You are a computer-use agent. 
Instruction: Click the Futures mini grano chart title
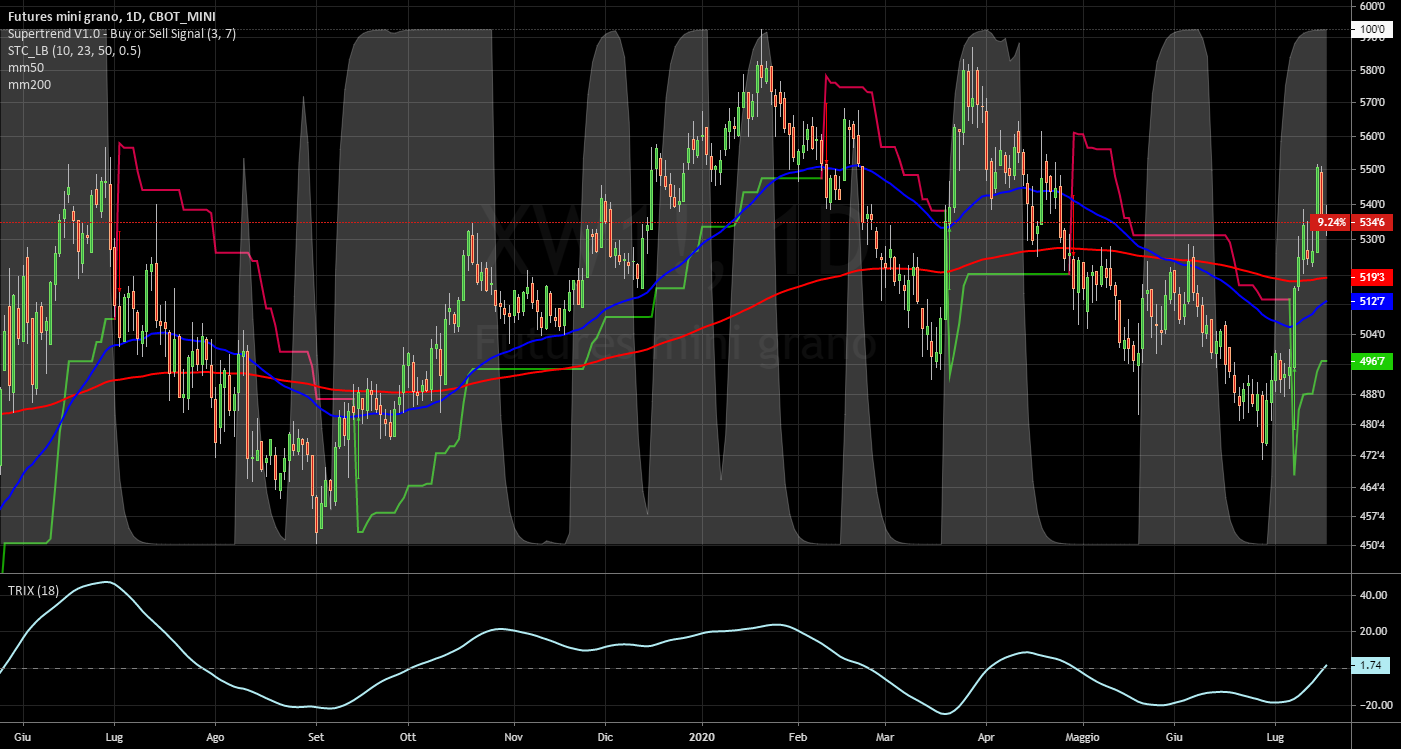click(x=113, y=17)
